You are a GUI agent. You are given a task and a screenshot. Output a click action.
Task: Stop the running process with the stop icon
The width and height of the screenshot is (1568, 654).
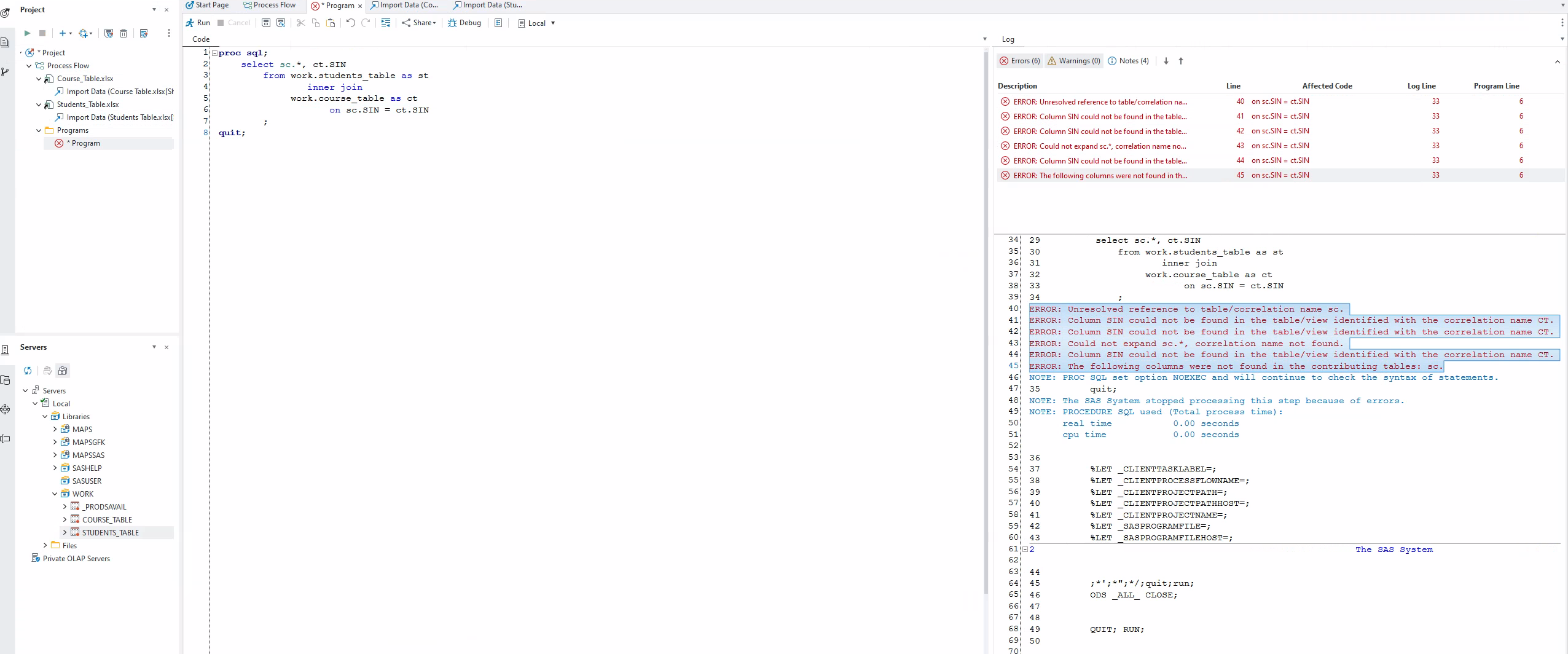[42, 33]
